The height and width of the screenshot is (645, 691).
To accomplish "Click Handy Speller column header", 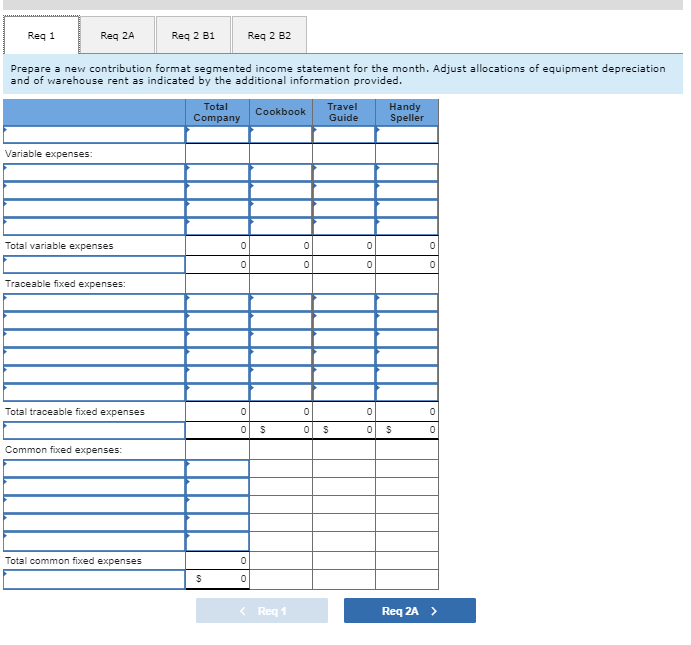I will 407,112.
